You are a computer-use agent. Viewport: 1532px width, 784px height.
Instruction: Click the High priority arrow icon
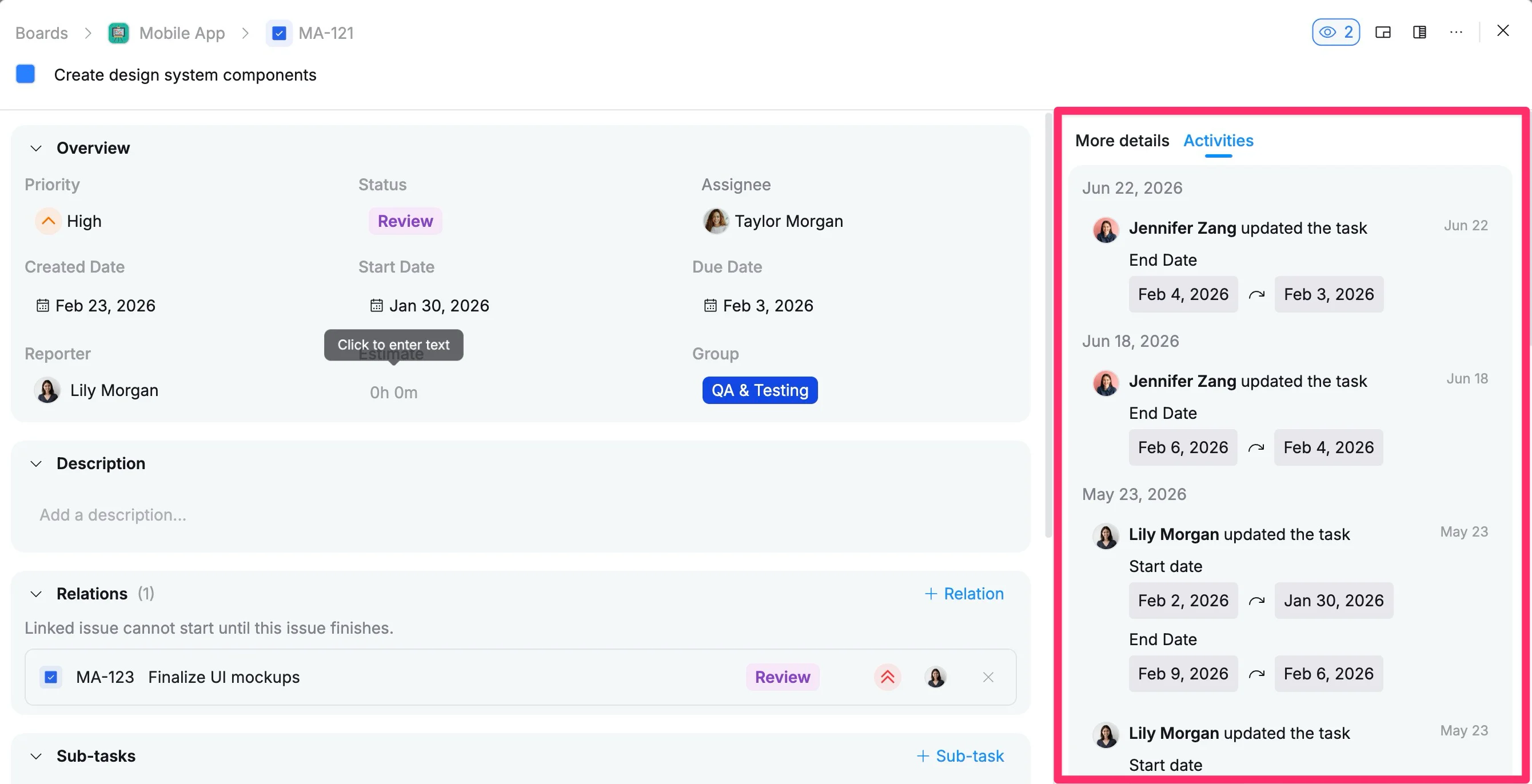(48, 221)
